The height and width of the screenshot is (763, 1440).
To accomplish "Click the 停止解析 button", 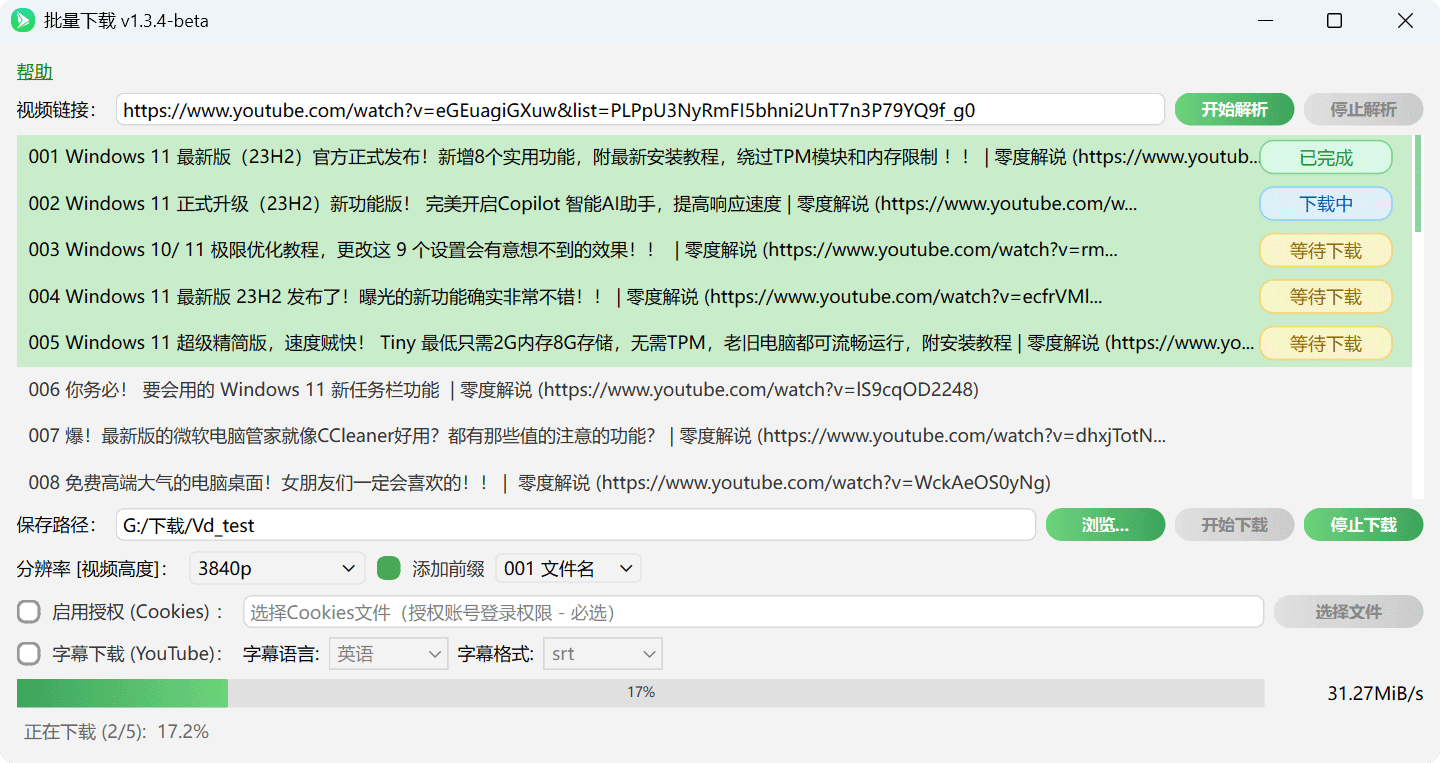I will pos(1363,109).
